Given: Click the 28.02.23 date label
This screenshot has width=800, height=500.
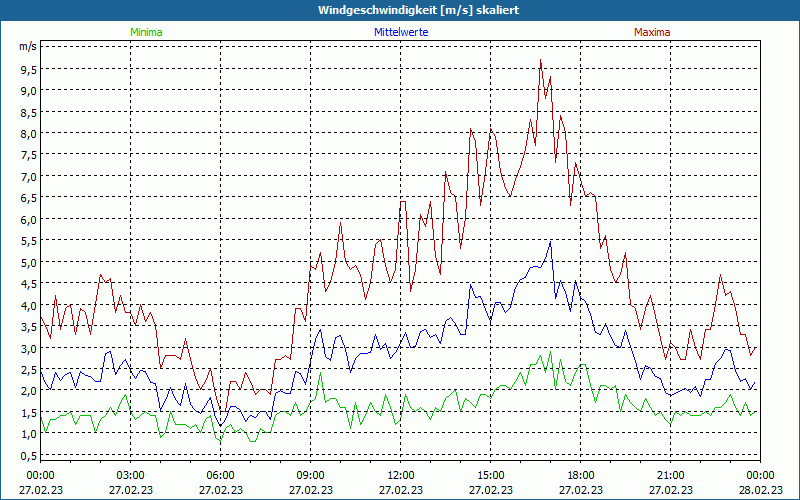Looking at the screenshot, I should coord(760,490).
